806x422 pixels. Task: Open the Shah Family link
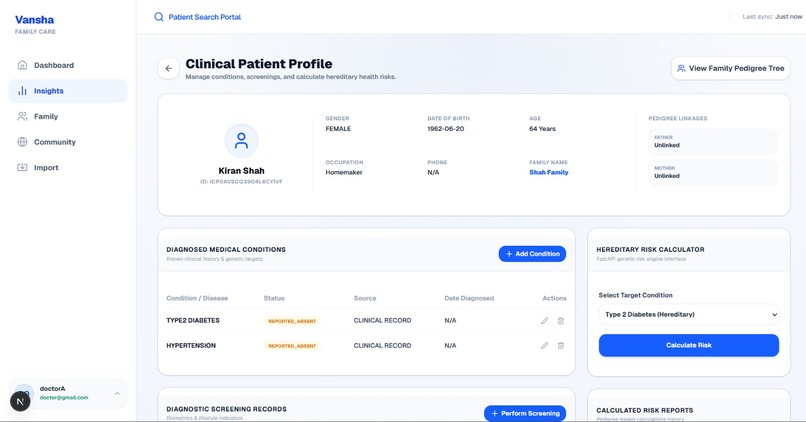point(548,173)
